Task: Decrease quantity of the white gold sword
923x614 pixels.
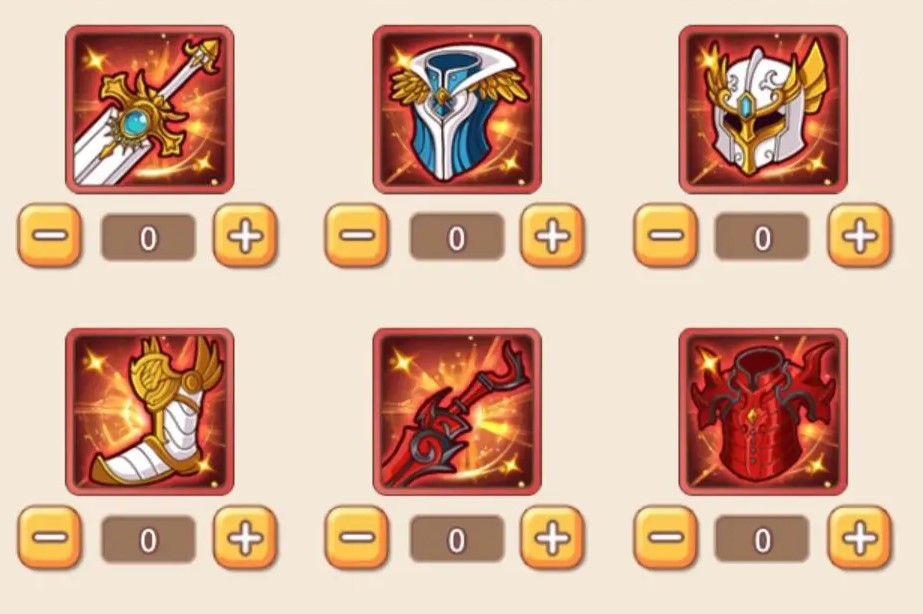Action: [49, 235]
